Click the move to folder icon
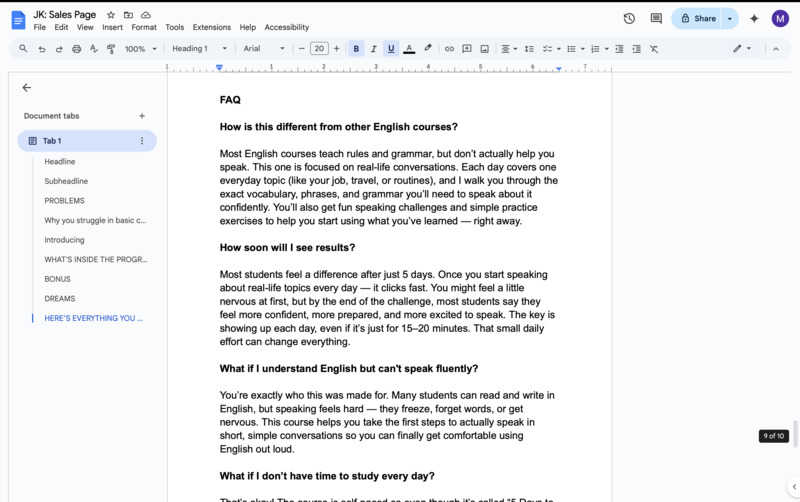Viewport: 800px width, 502px height. coord(128,15)
